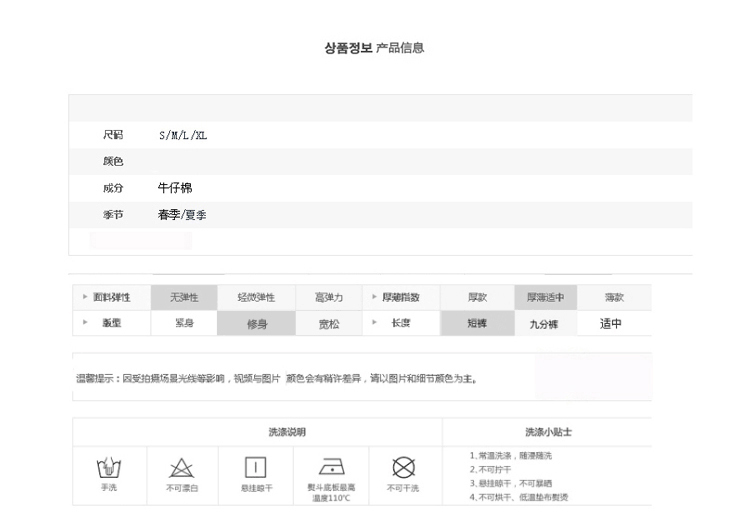
Task: Select the 厚薄适中 thickness option
Action: (546, 298)
